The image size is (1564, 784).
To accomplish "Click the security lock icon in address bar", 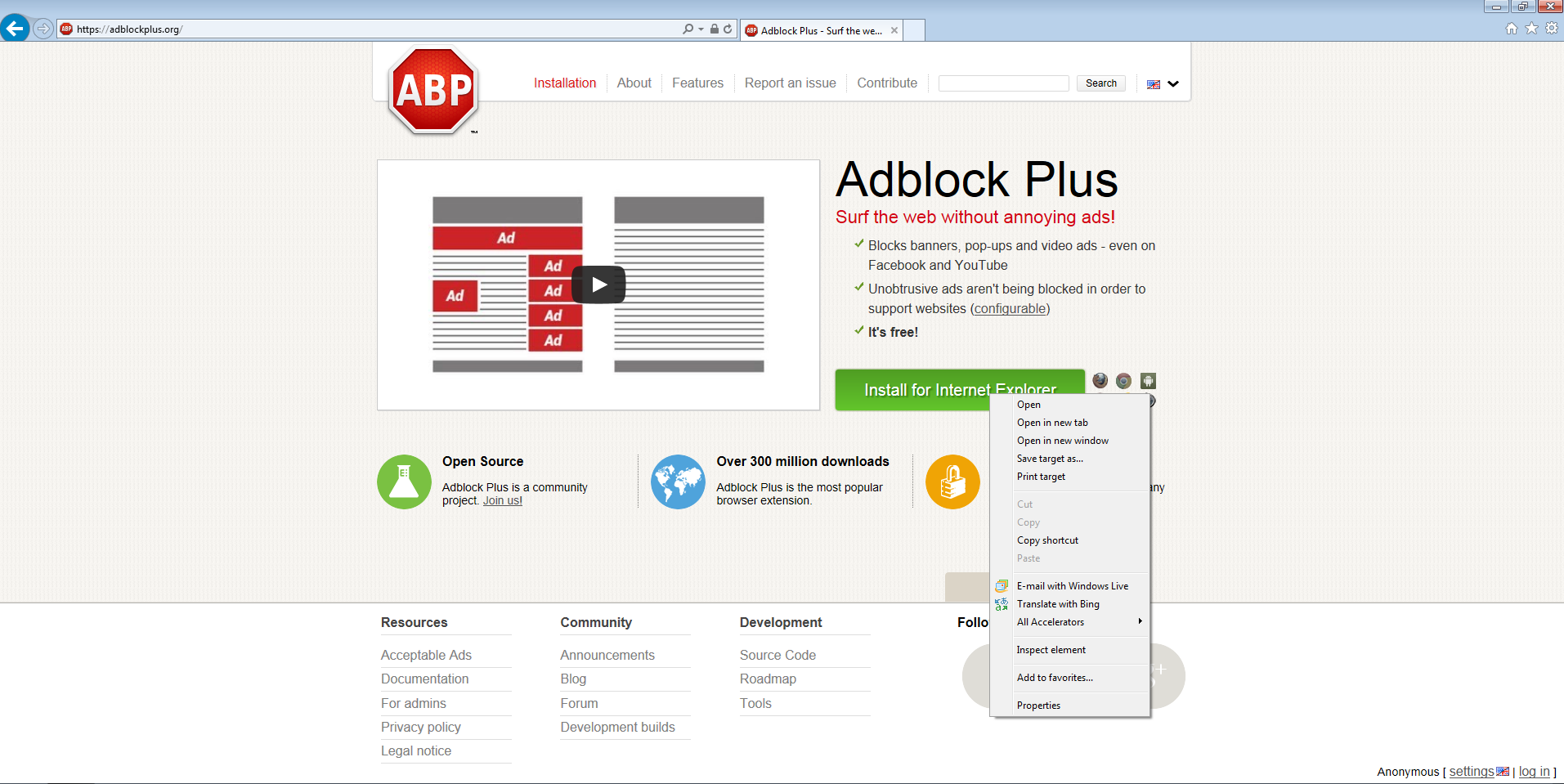I will pyautogui.click(x=715, y=29).
